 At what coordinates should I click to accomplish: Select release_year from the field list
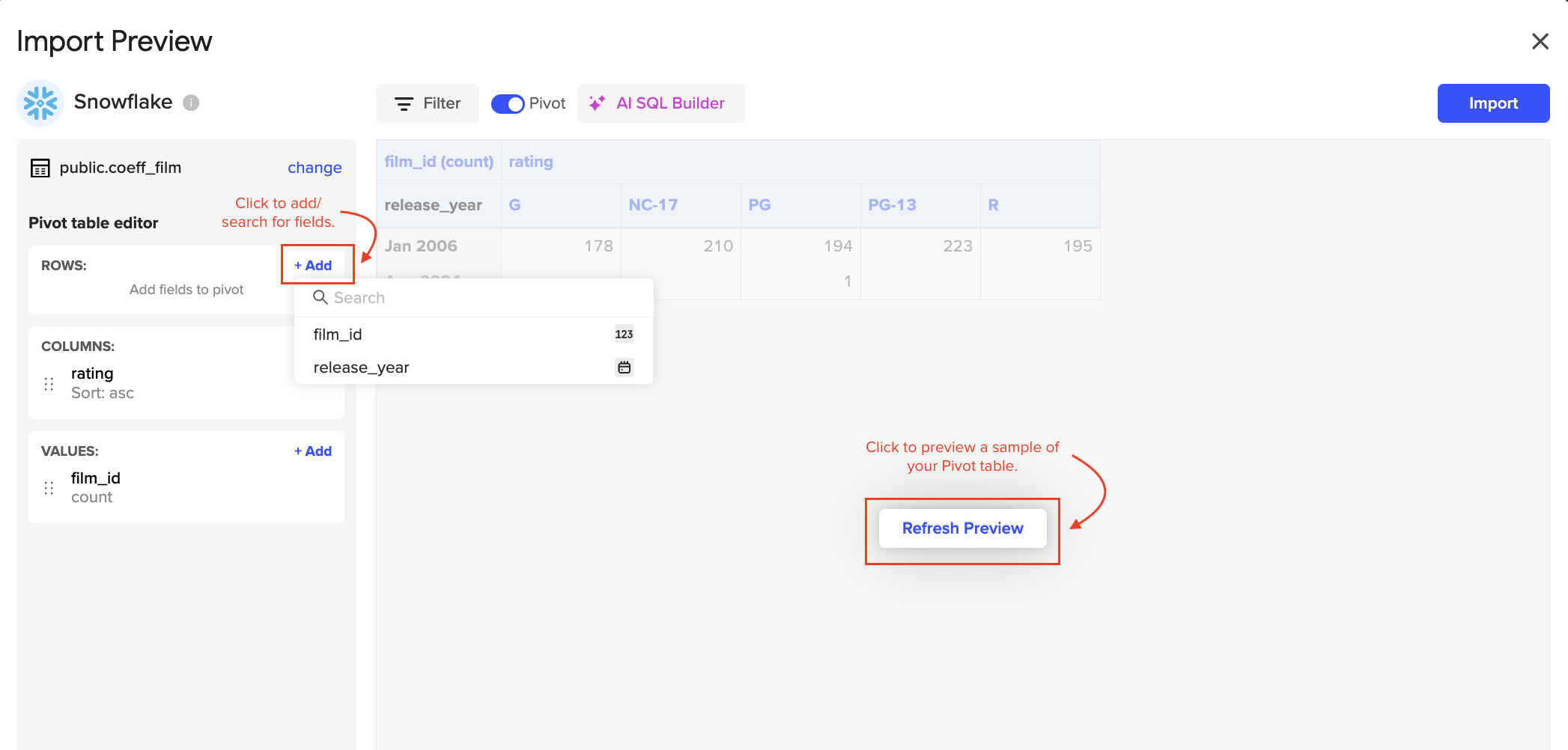pyautogui.click(x=473, y=368)
